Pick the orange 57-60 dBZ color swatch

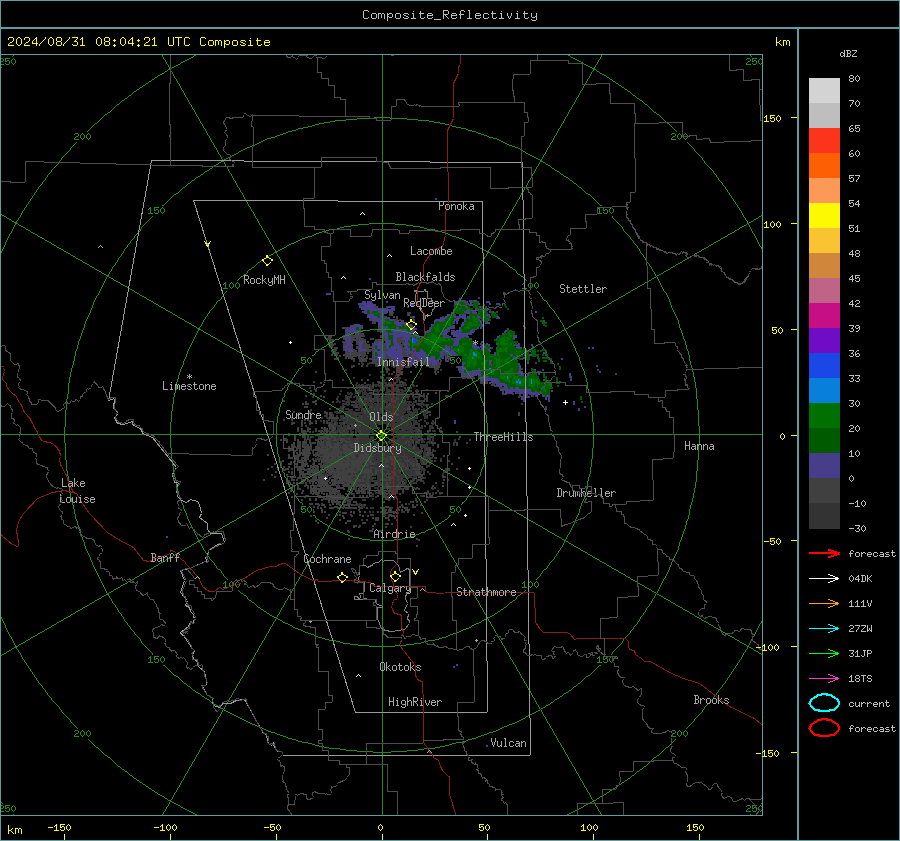point(824,166)
